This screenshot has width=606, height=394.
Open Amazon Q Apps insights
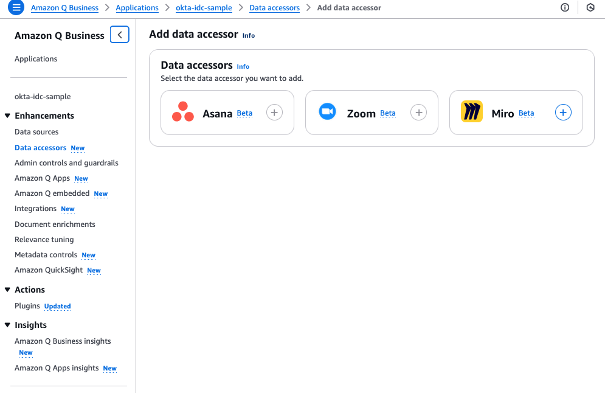(x=56, y=368)
